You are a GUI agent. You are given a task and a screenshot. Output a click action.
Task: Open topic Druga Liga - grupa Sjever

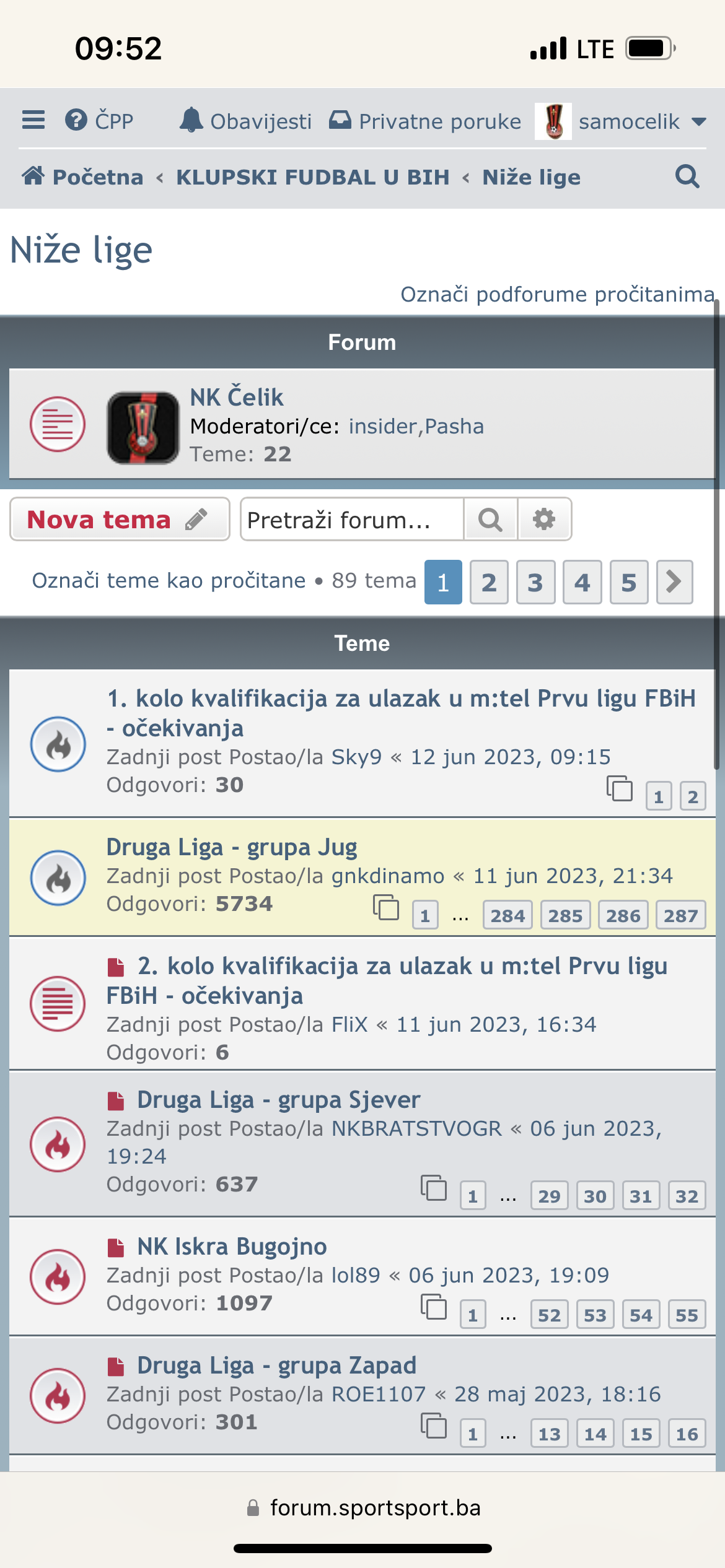click(x=279, y=1099)
